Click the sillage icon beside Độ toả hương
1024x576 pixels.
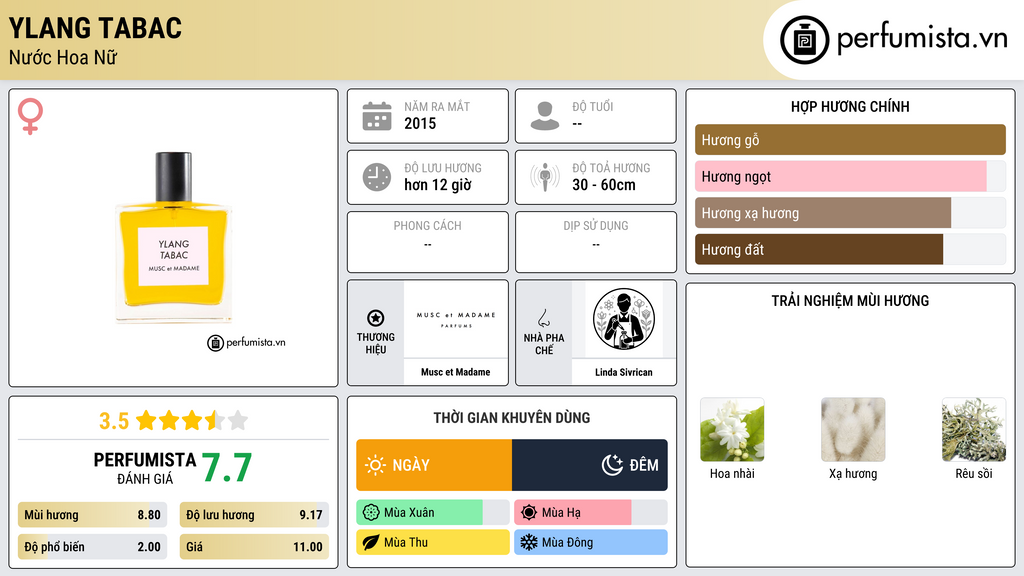click(545, 177)
